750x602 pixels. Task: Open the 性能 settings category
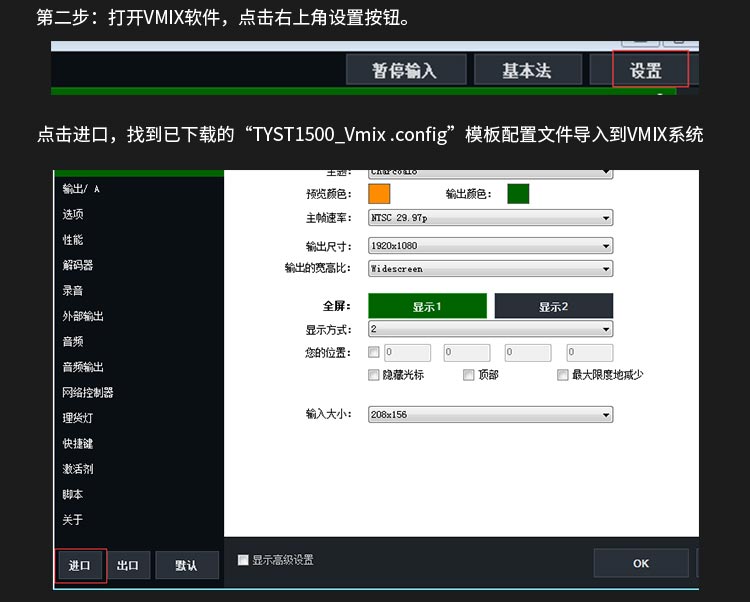pos(73,240)
